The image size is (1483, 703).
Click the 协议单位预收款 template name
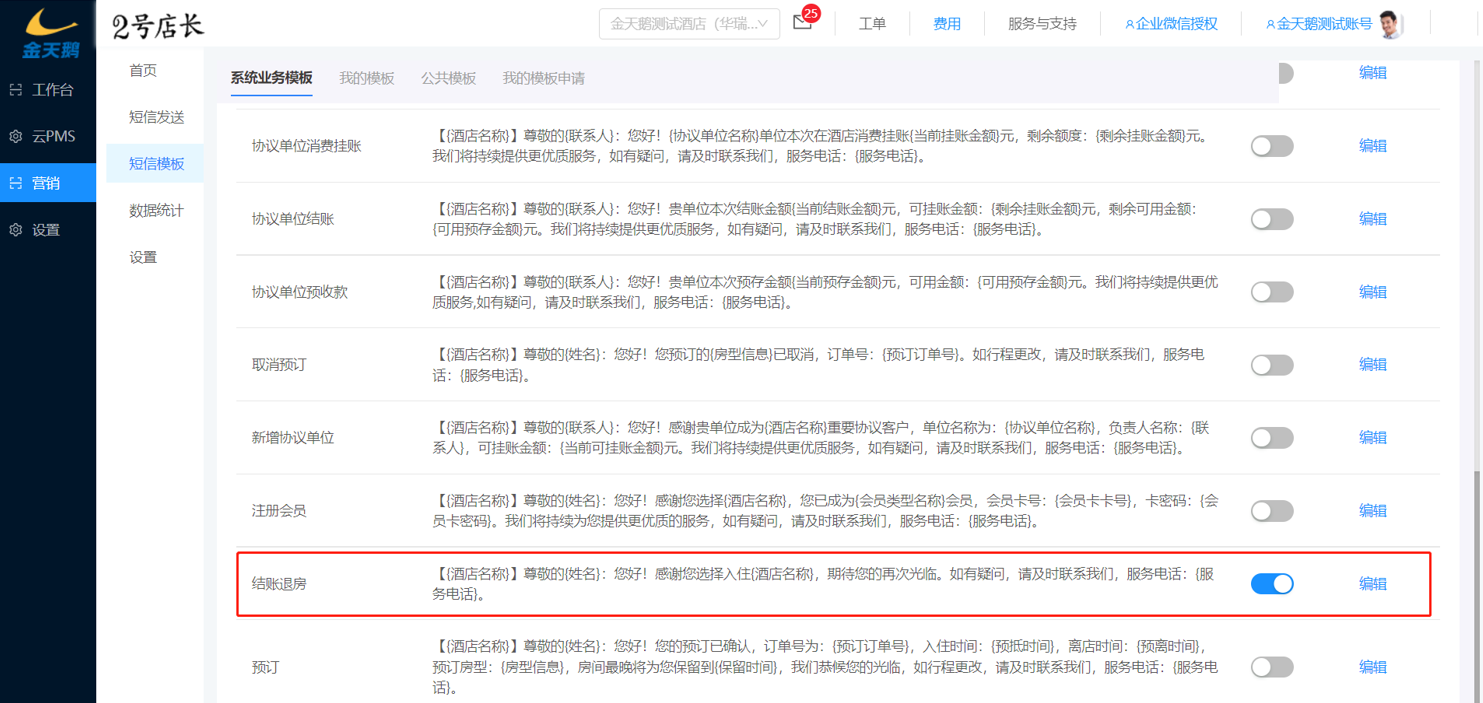(x=300, y=292)
